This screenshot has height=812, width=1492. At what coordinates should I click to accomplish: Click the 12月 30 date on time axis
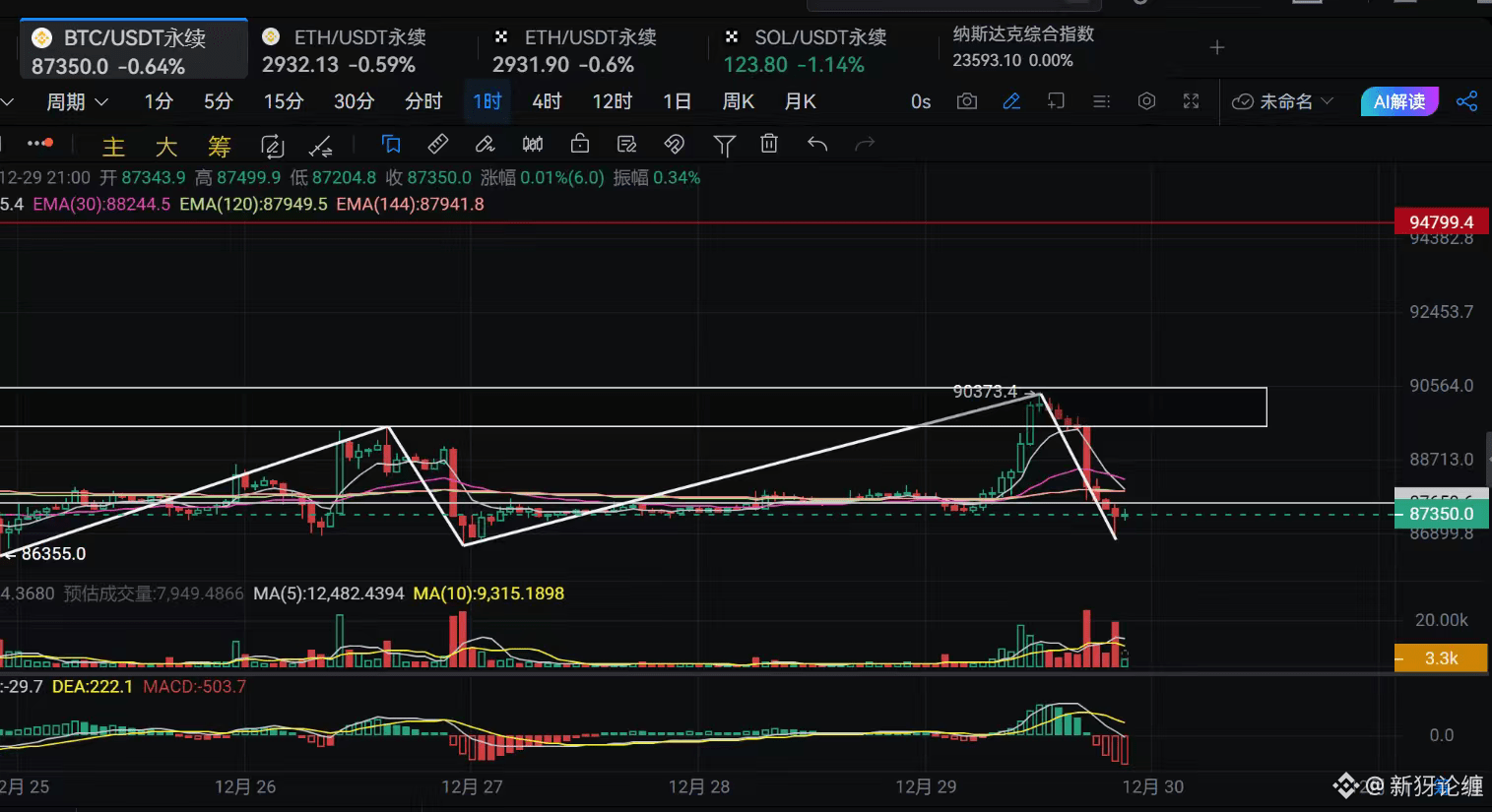point(1153,786)
